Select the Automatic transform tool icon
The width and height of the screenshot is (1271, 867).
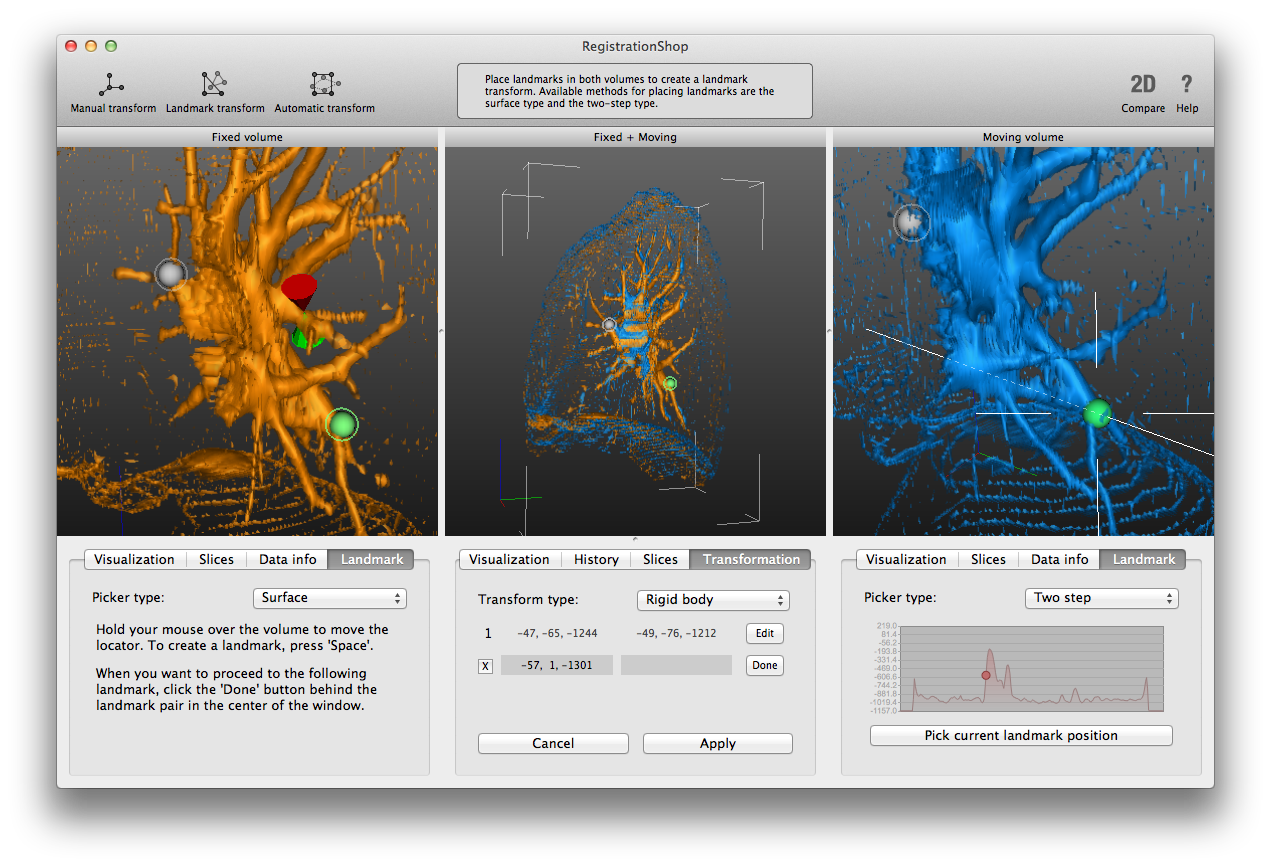tap(324, 85)
